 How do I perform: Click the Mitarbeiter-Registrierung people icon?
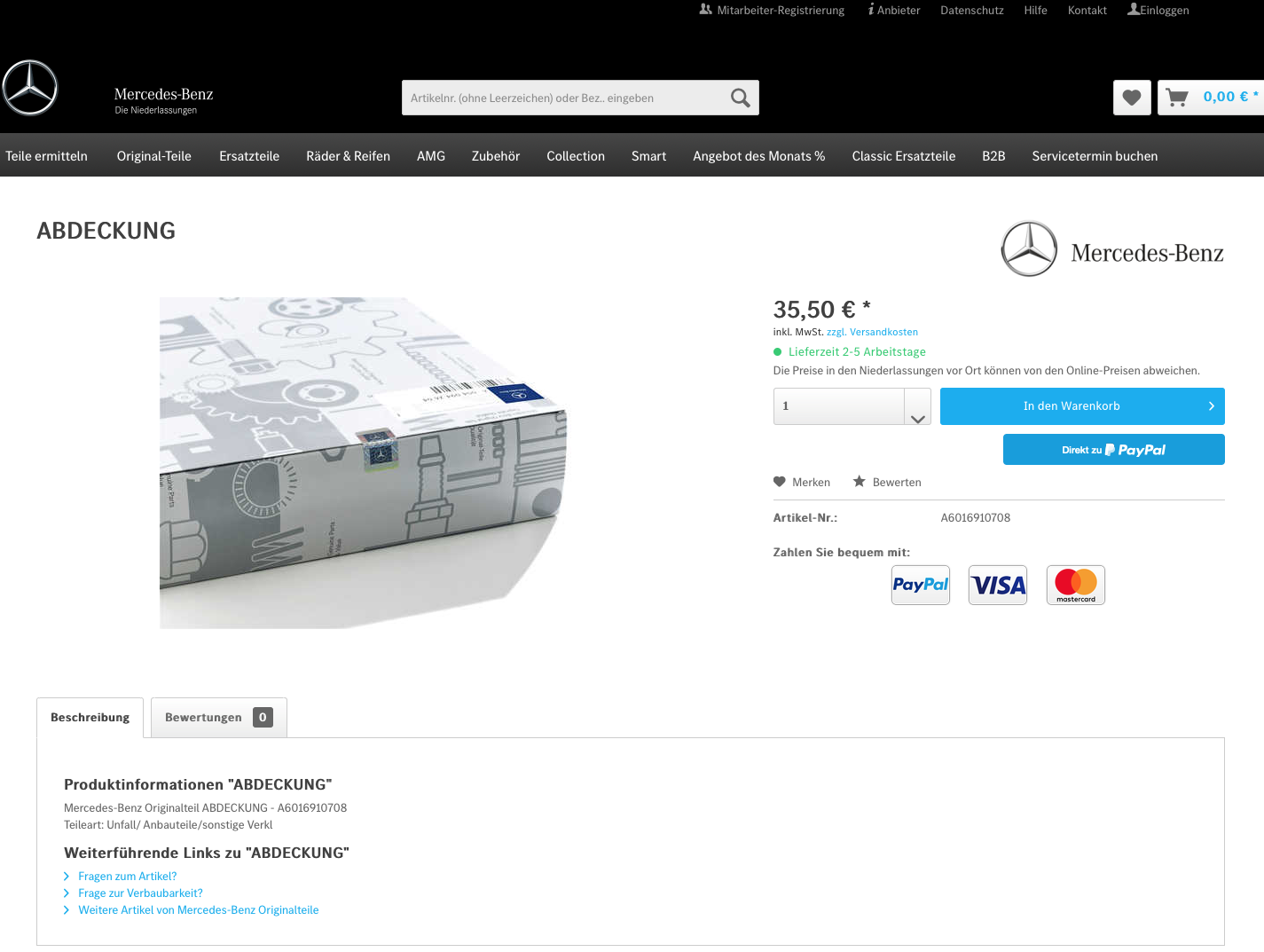pyautogui.click(x=706, y=10)
